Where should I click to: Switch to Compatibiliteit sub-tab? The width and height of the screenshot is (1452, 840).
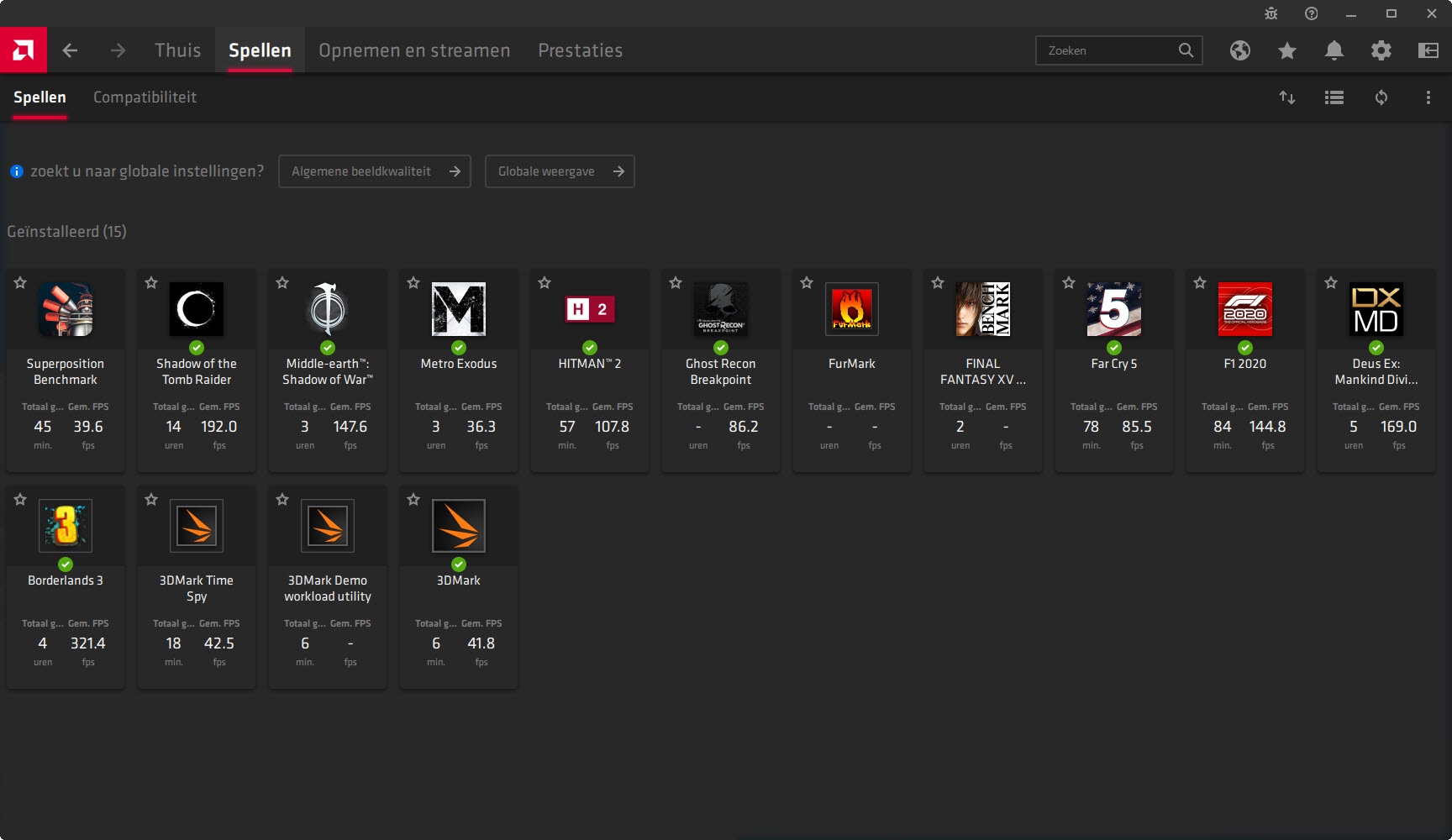(x=145, y=97)
